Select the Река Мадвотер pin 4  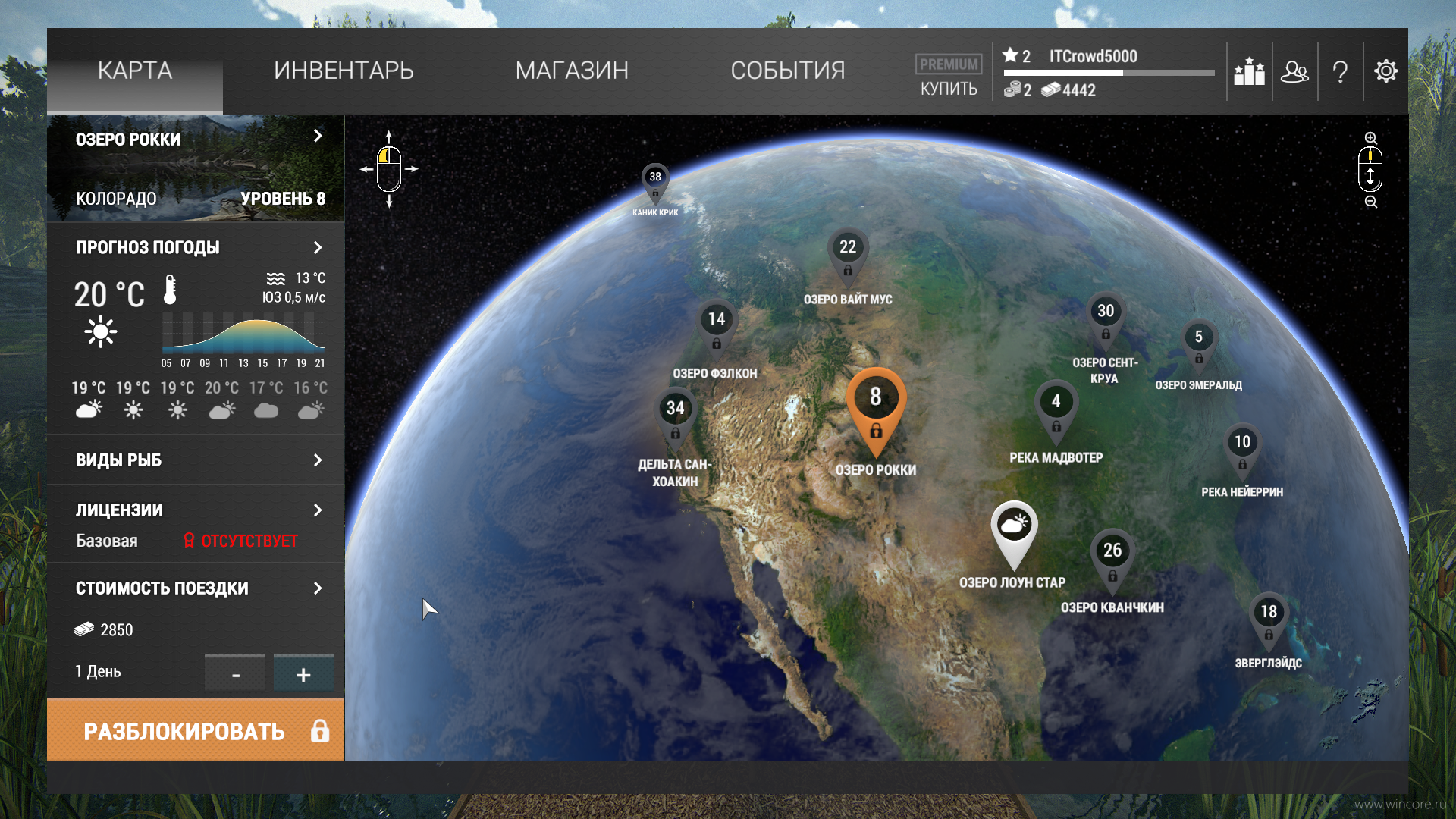pyautogui.click(x=1056, y=411)
